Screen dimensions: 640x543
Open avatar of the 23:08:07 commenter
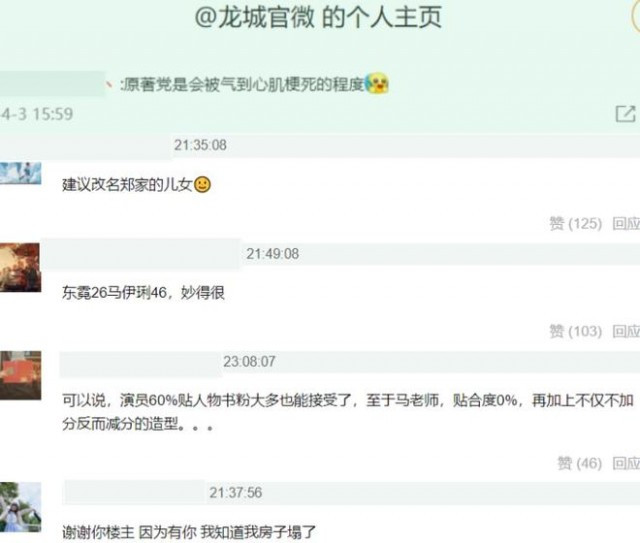20,375
